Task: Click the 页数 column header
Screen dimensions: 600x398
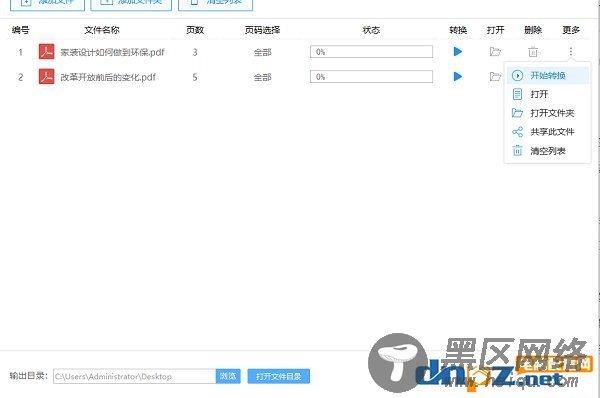Action: 195,30
